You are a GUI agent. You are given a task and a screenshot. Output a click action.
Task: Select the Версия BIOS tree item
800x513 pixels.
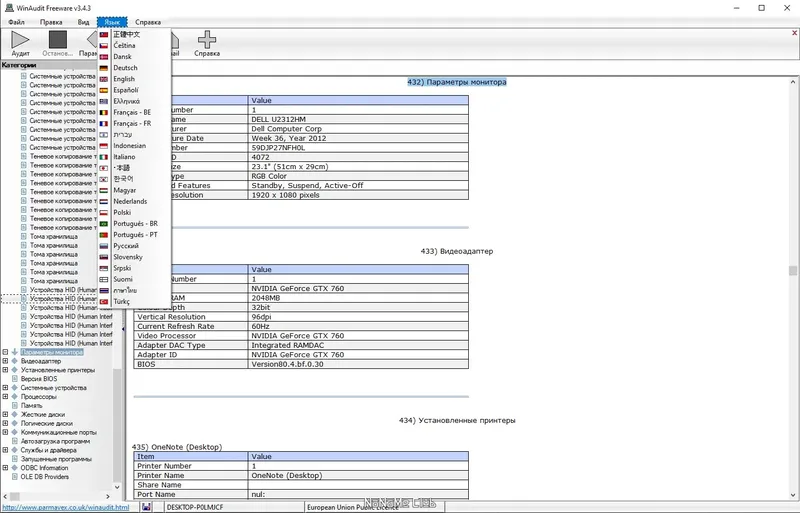coord(39,379)
